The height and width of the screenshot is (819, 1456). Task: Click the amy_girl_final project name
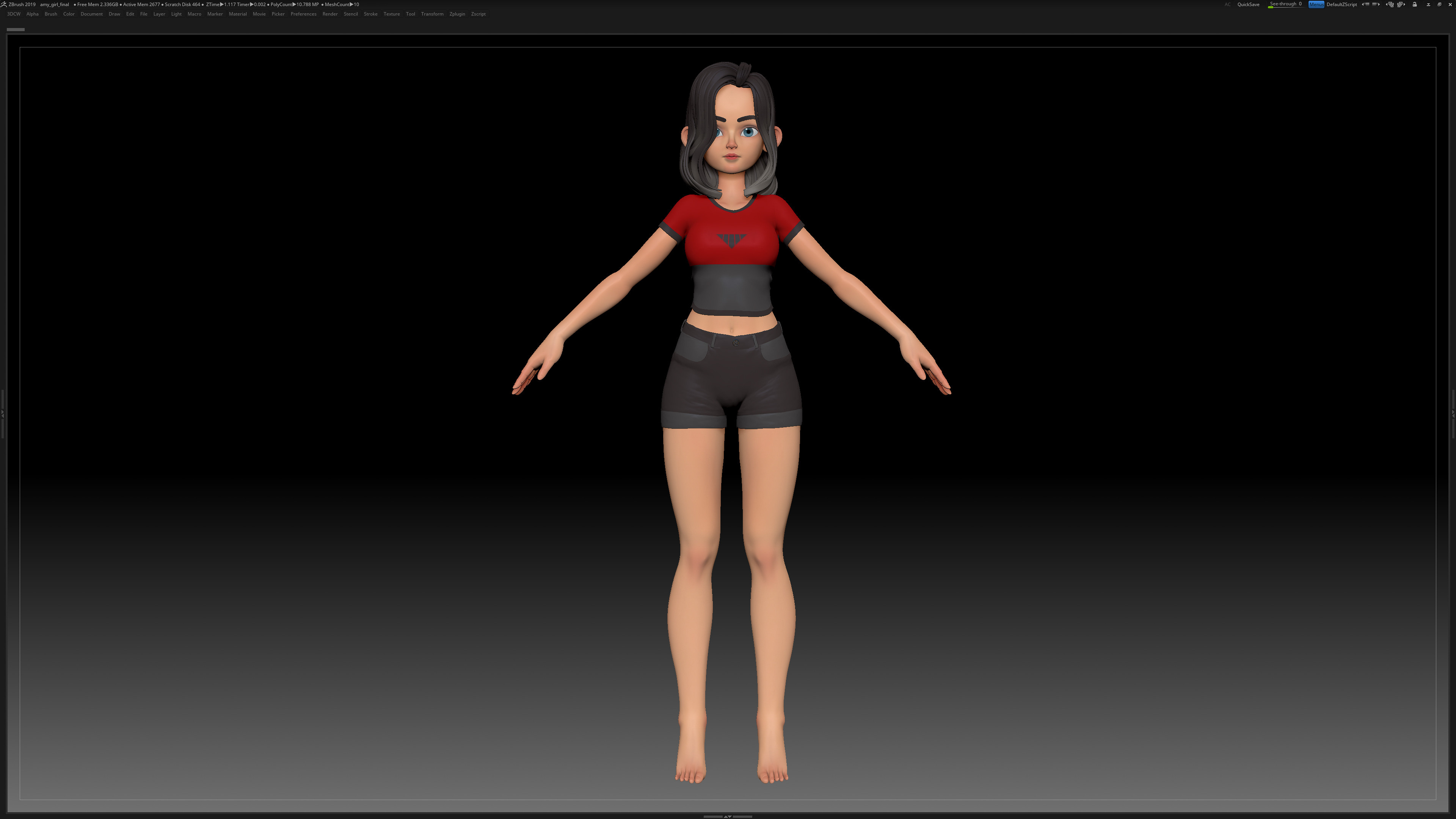point(54,5)
